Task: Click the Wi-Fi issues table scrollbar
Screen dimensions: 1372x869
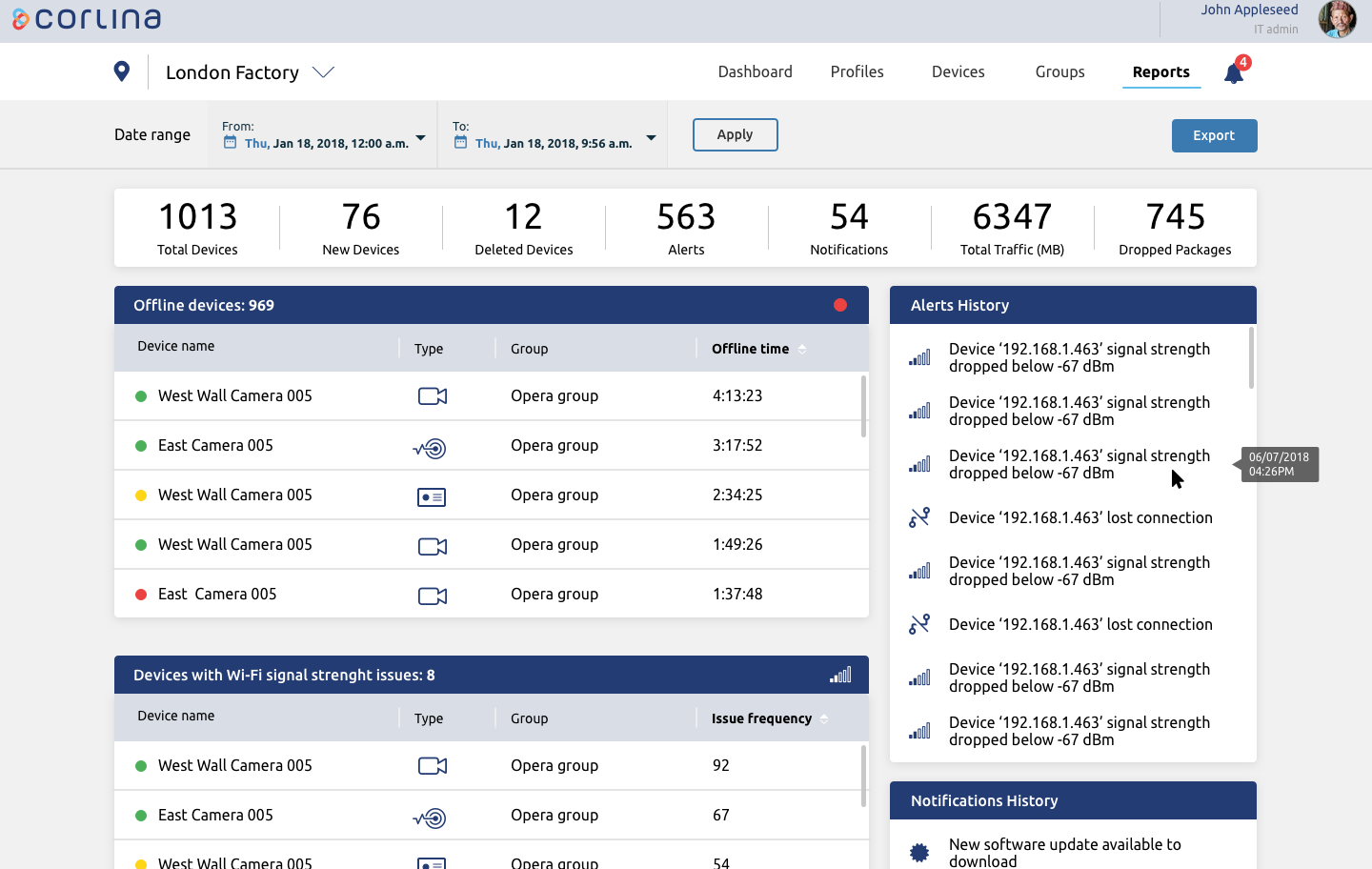Action: [x=863, y=777]
